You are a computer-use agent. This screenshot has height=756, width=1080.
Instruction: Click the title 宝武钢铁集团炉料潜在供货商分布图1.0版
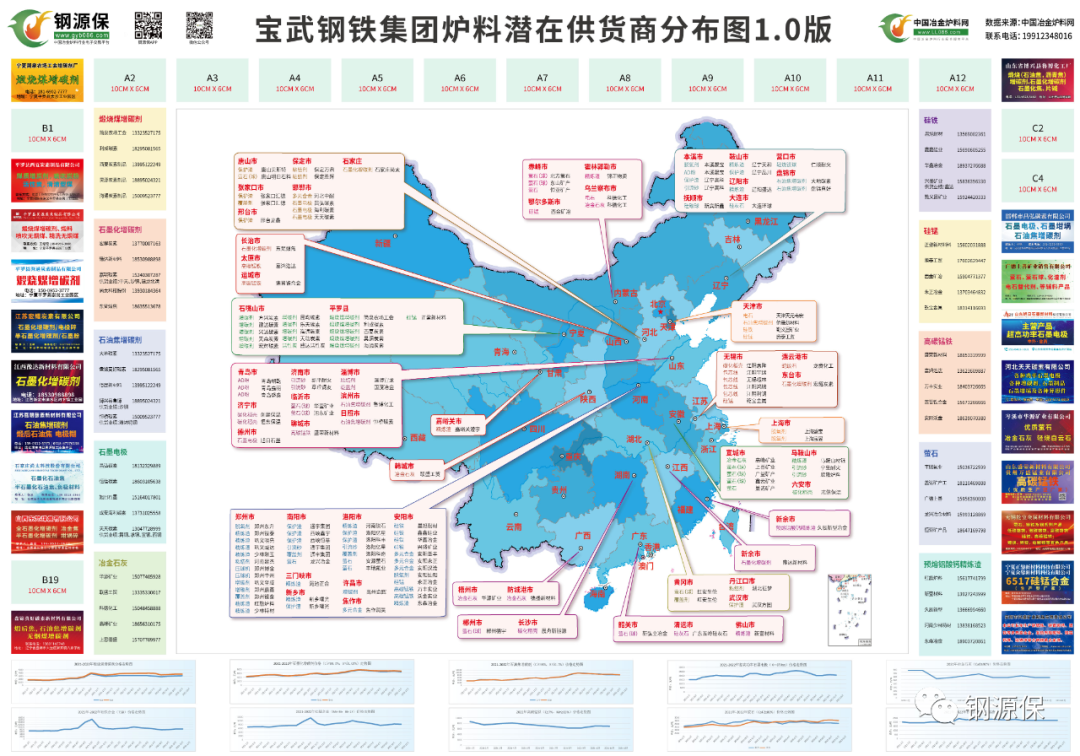click(550, 28)
